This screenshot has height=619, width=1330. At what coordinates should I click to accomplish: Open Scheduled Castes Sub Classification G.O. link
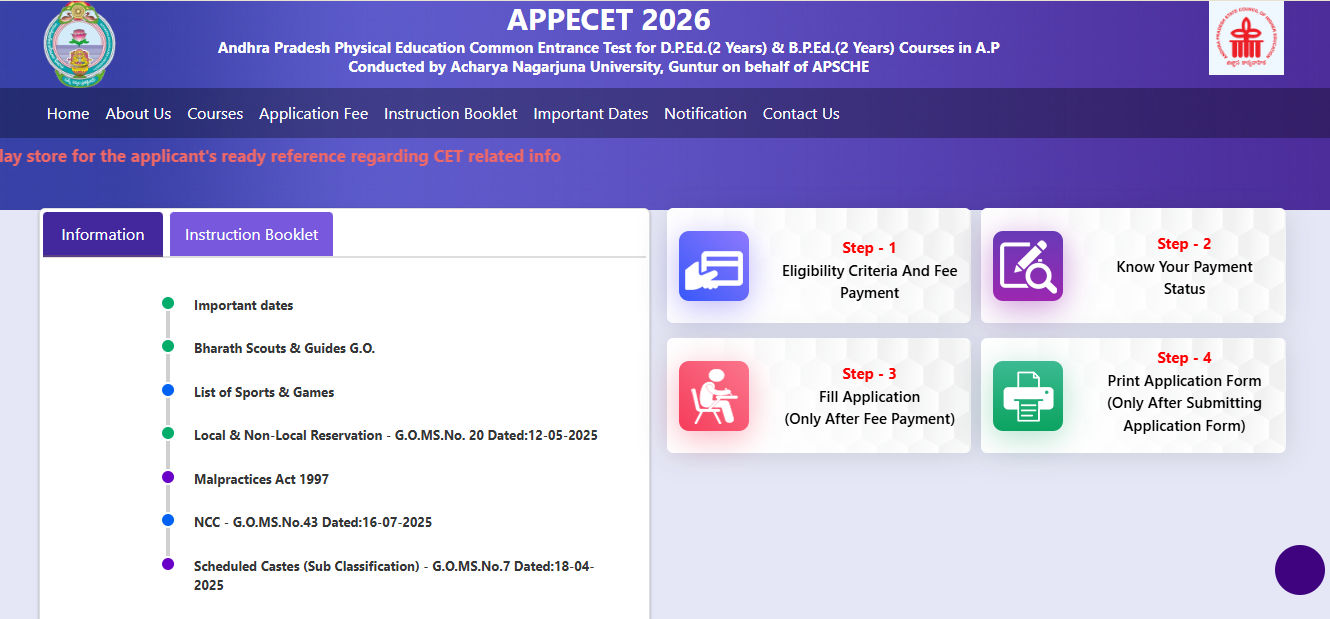click(x=394, y=575)
